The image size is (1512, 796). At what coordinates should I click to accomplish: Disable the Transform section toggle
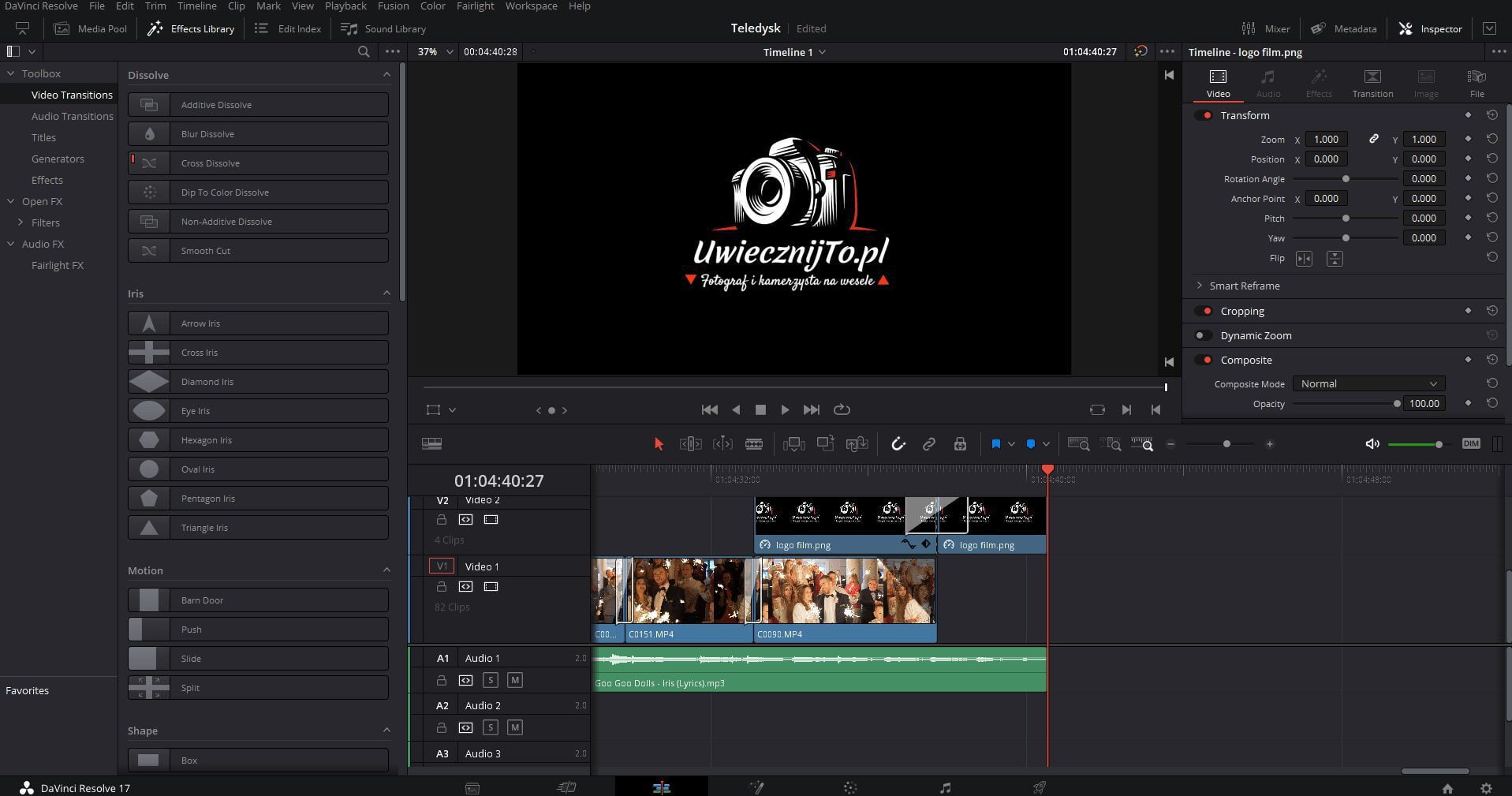tap(1204, 115)
